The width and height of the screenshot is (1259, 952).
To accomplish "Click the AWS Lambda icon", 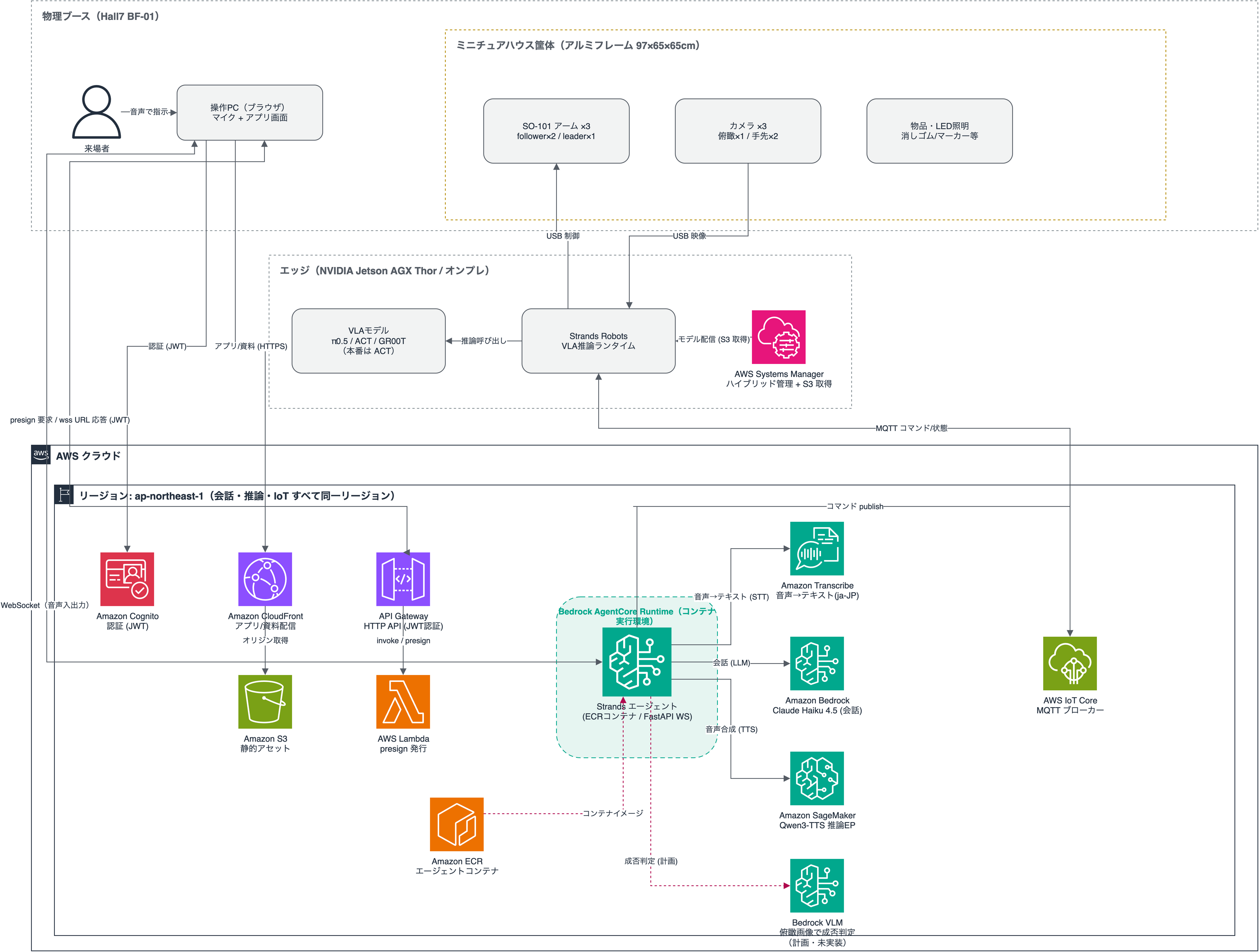I will (x=403, y=701).
